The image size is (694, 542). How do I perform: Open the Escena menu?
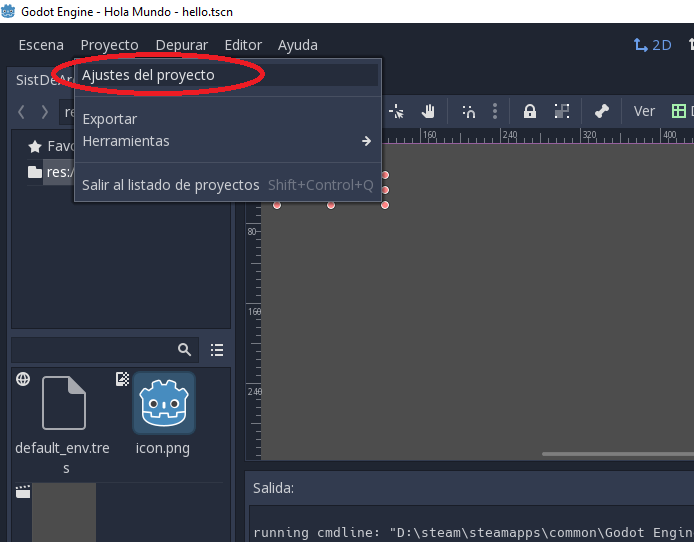[x=41, y=45]
